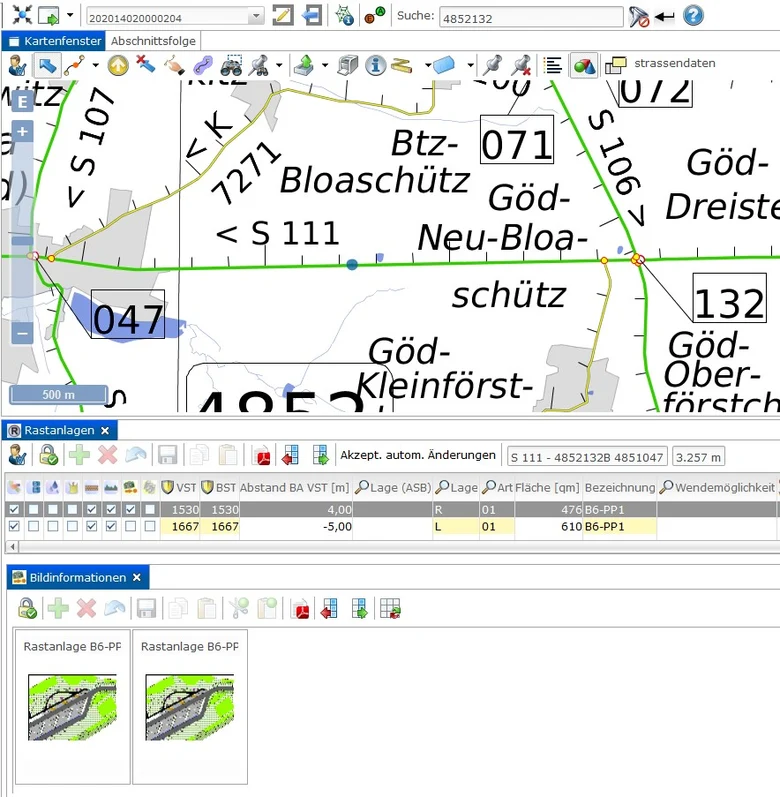Click the yellow up-arrow circle icon
The width and height of the screenshot is (780, 797).
click(x=118, y=66)
